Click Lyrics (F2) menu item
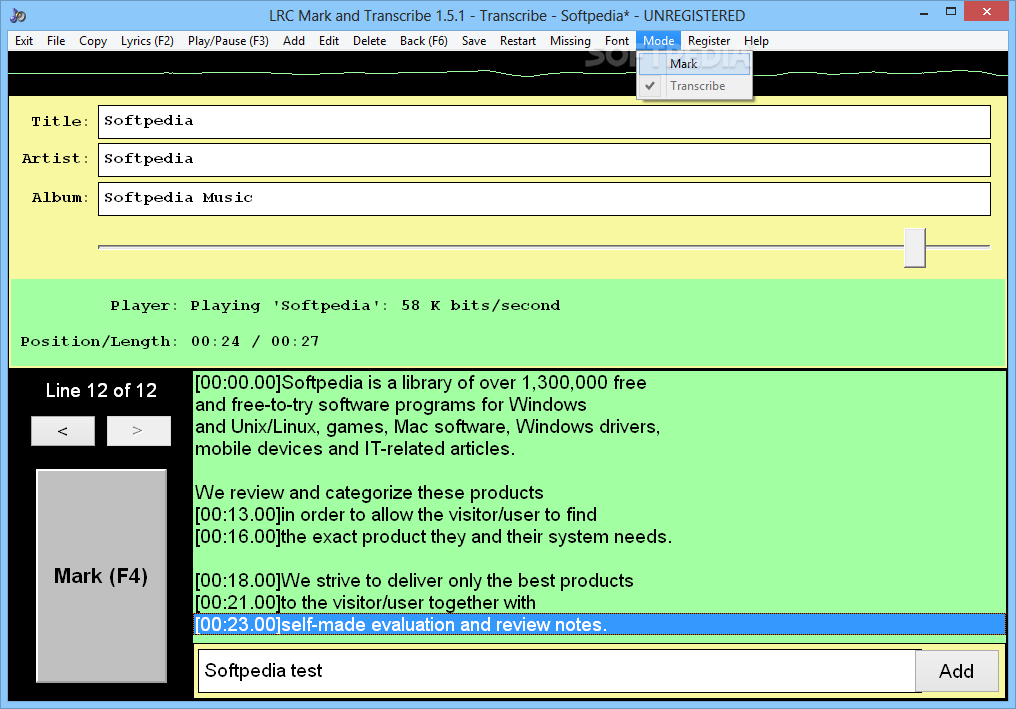The width and height of the screenshot is (1016, 709). [147, 41]
